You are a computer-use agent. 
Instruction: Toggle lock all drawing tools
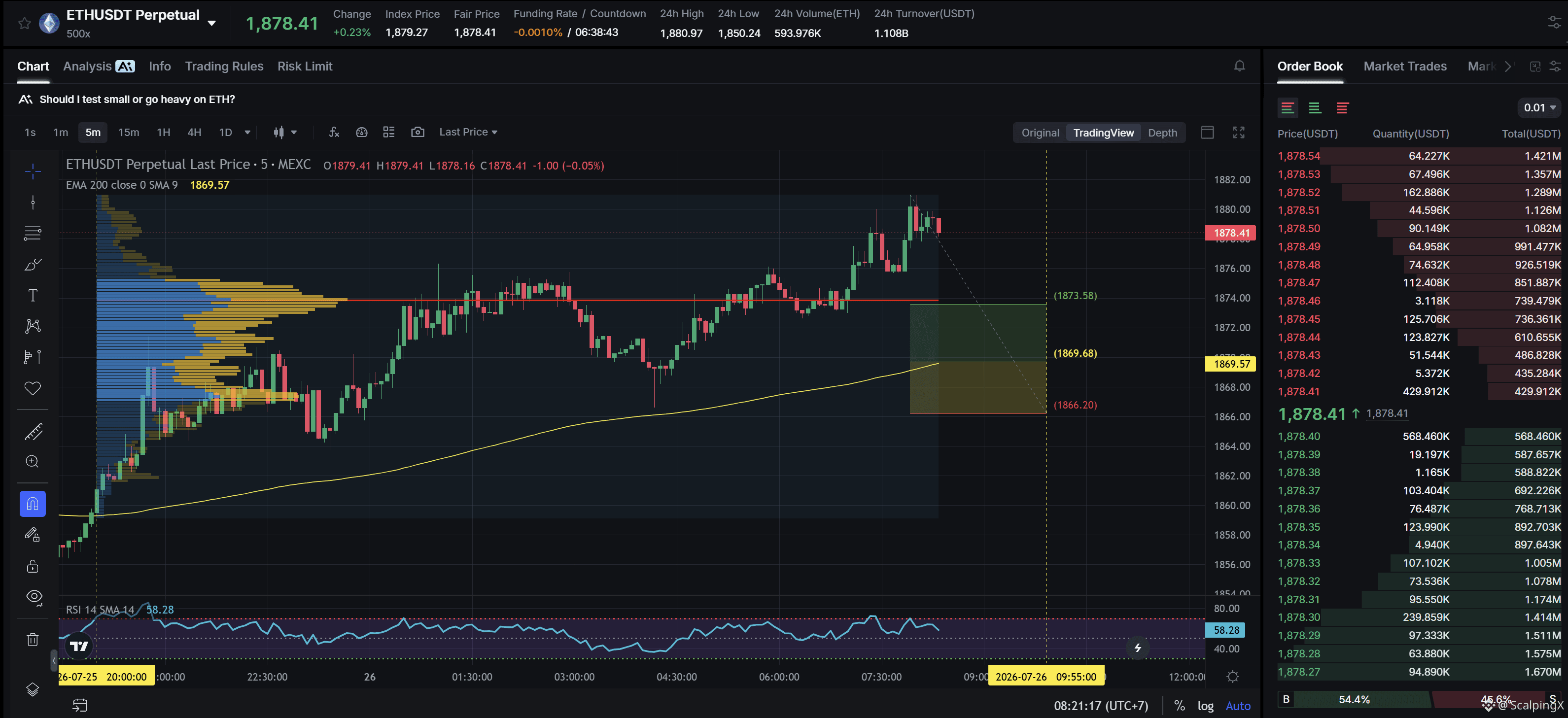click(x=33, y=566)
